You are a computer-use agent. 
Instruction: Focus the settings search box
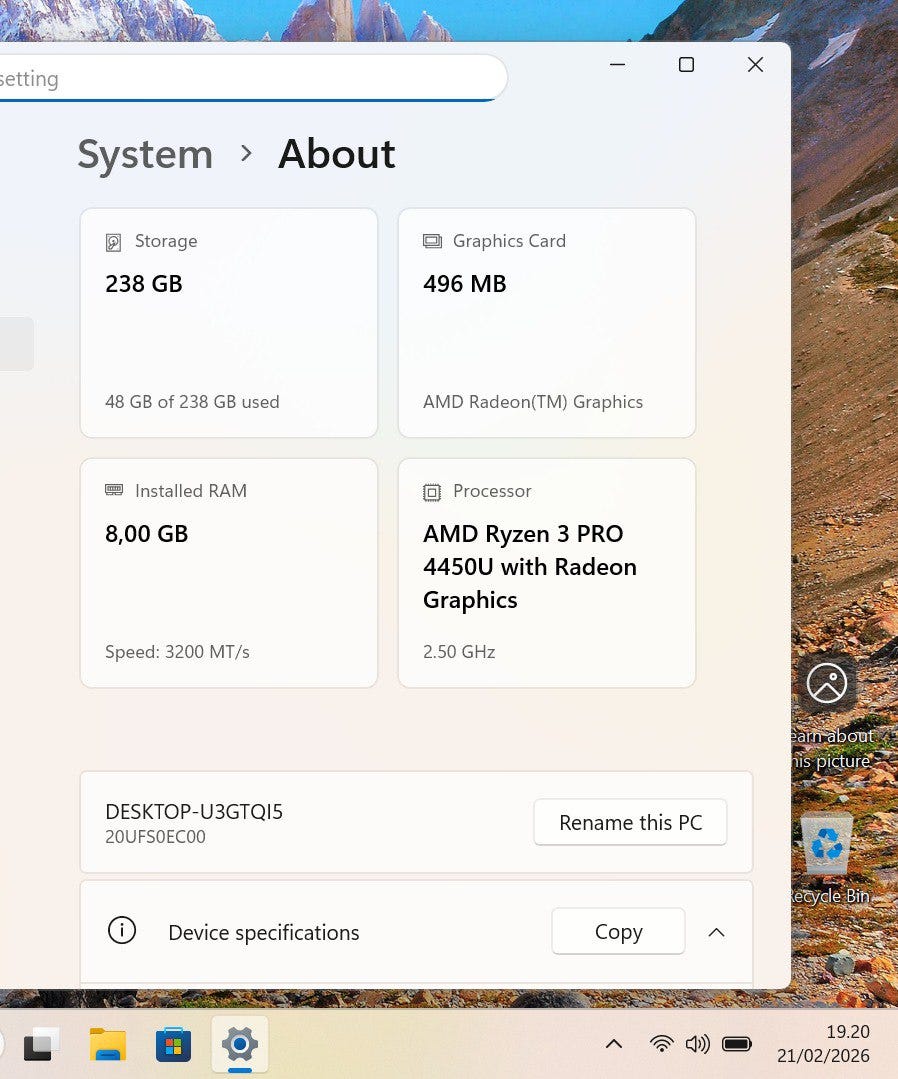250,79
